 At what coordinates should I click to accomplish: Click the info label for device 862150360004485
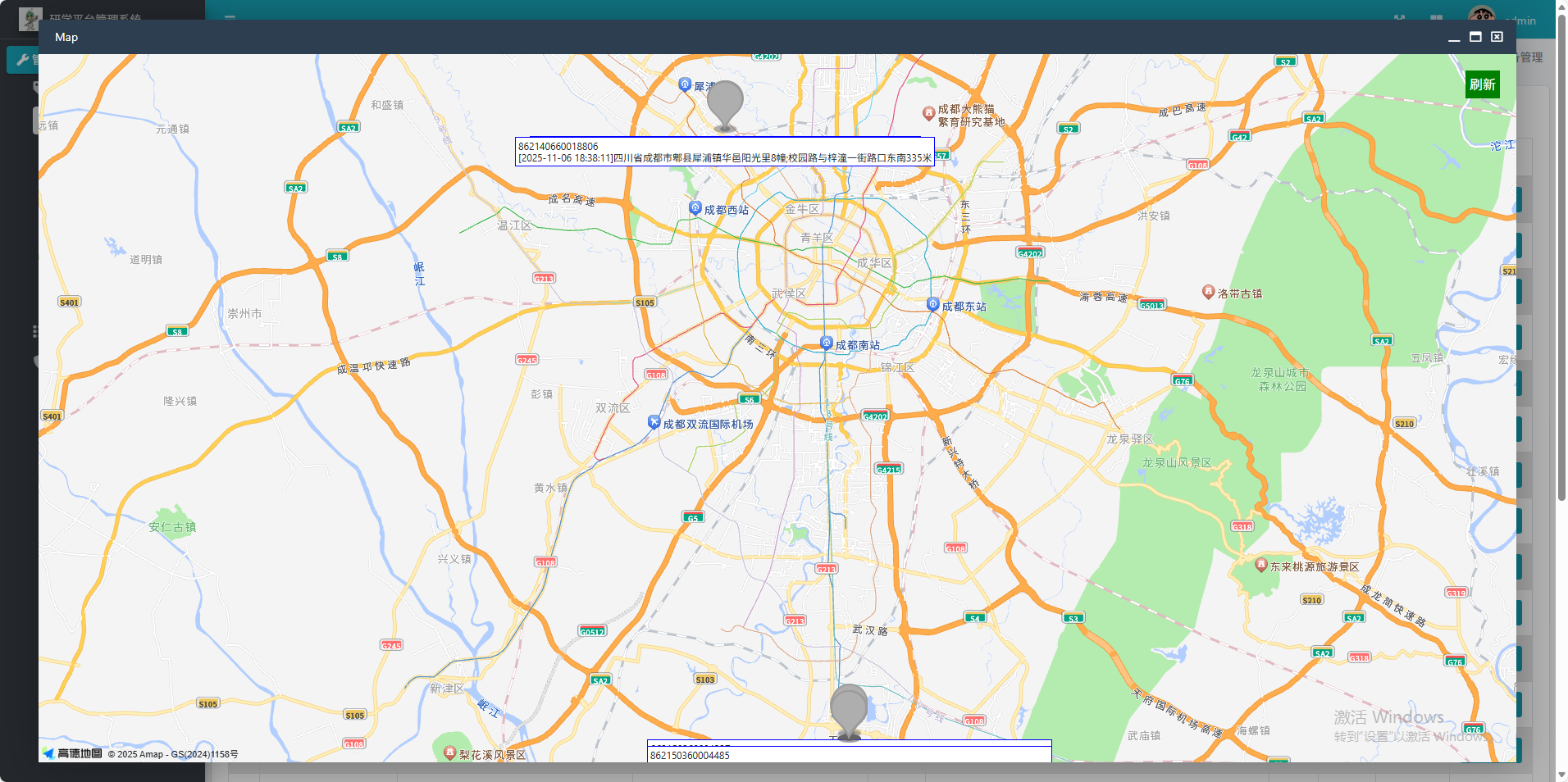pyautogui.click(x=849, y=752)
